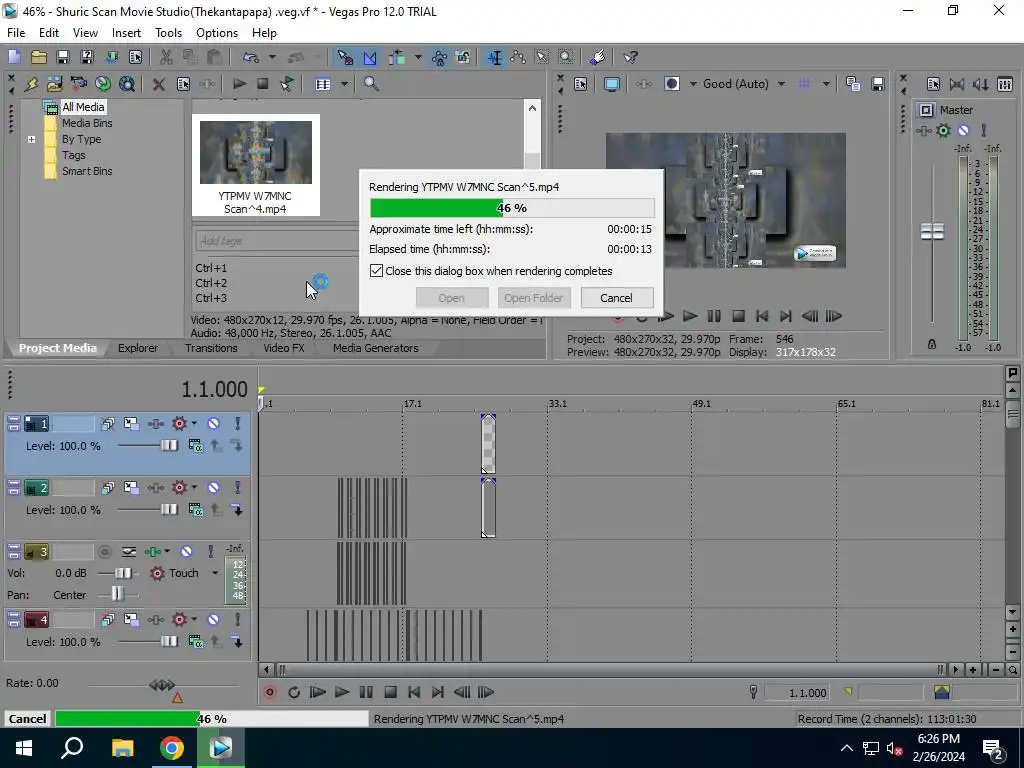1024x768 pixels.
Task: Click the Import Media icon in Project Media
Action: tap(54, 84)
